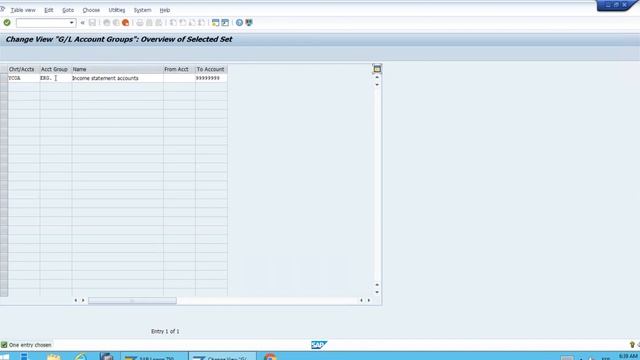
Task: Click the Customize Local Layout icon
Action: coord(249,22)
